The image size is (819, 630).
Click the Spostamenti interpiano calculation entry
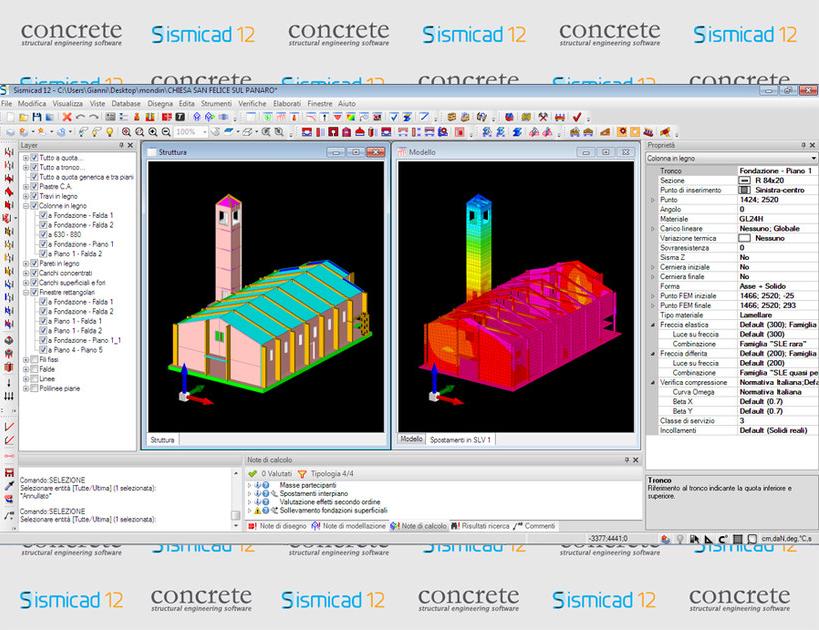315,493
